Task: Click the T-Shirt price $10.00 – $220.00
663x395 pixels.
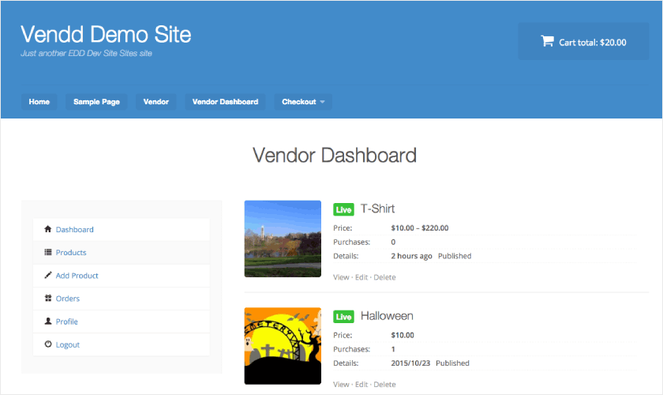Action: tap(420, 228)
